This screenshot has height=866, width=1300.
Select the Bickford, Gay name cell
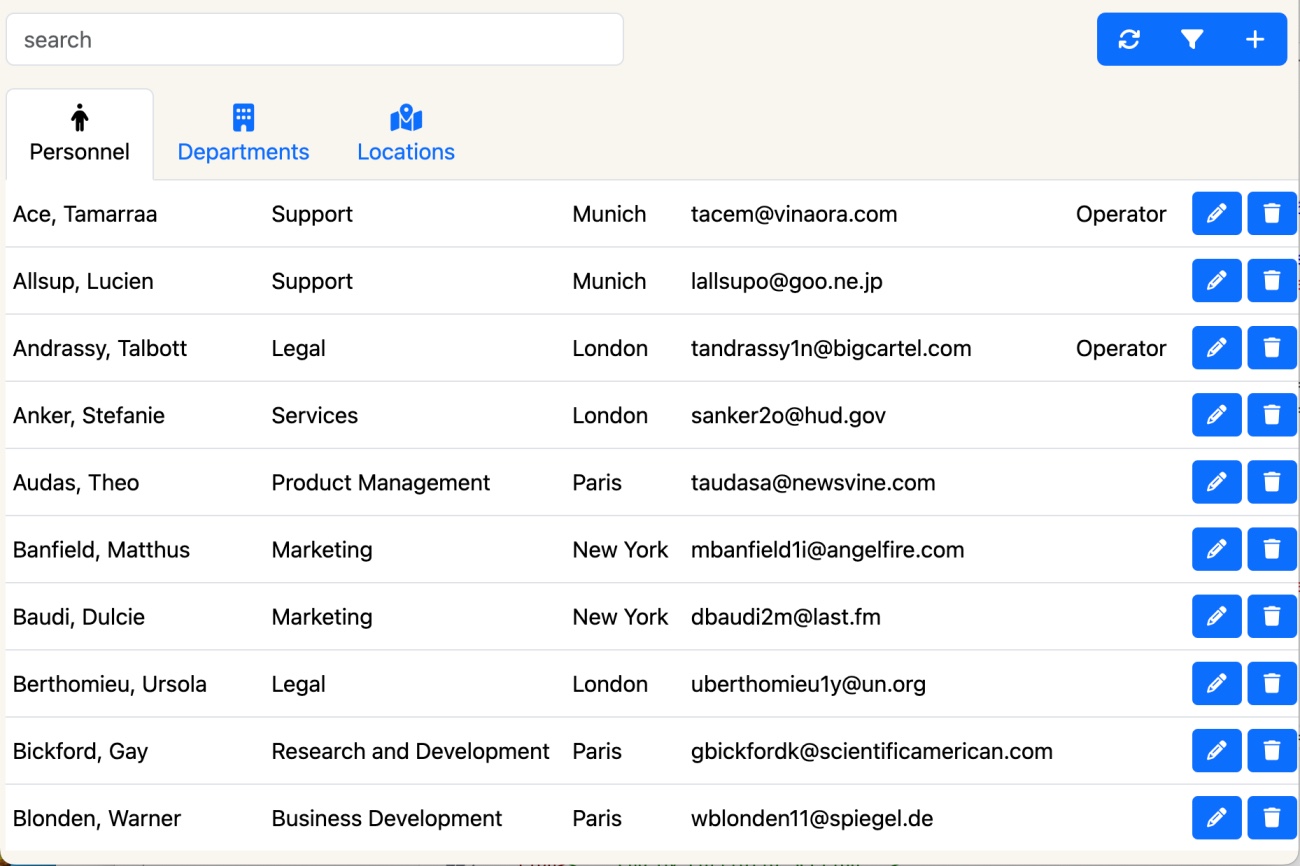80,751
